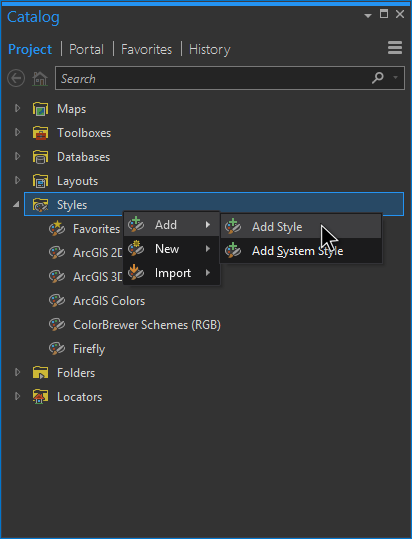Viewport: 412px width, 539px height.
Task: Expand the Folders tree node
Action: [x=17, y=372]
